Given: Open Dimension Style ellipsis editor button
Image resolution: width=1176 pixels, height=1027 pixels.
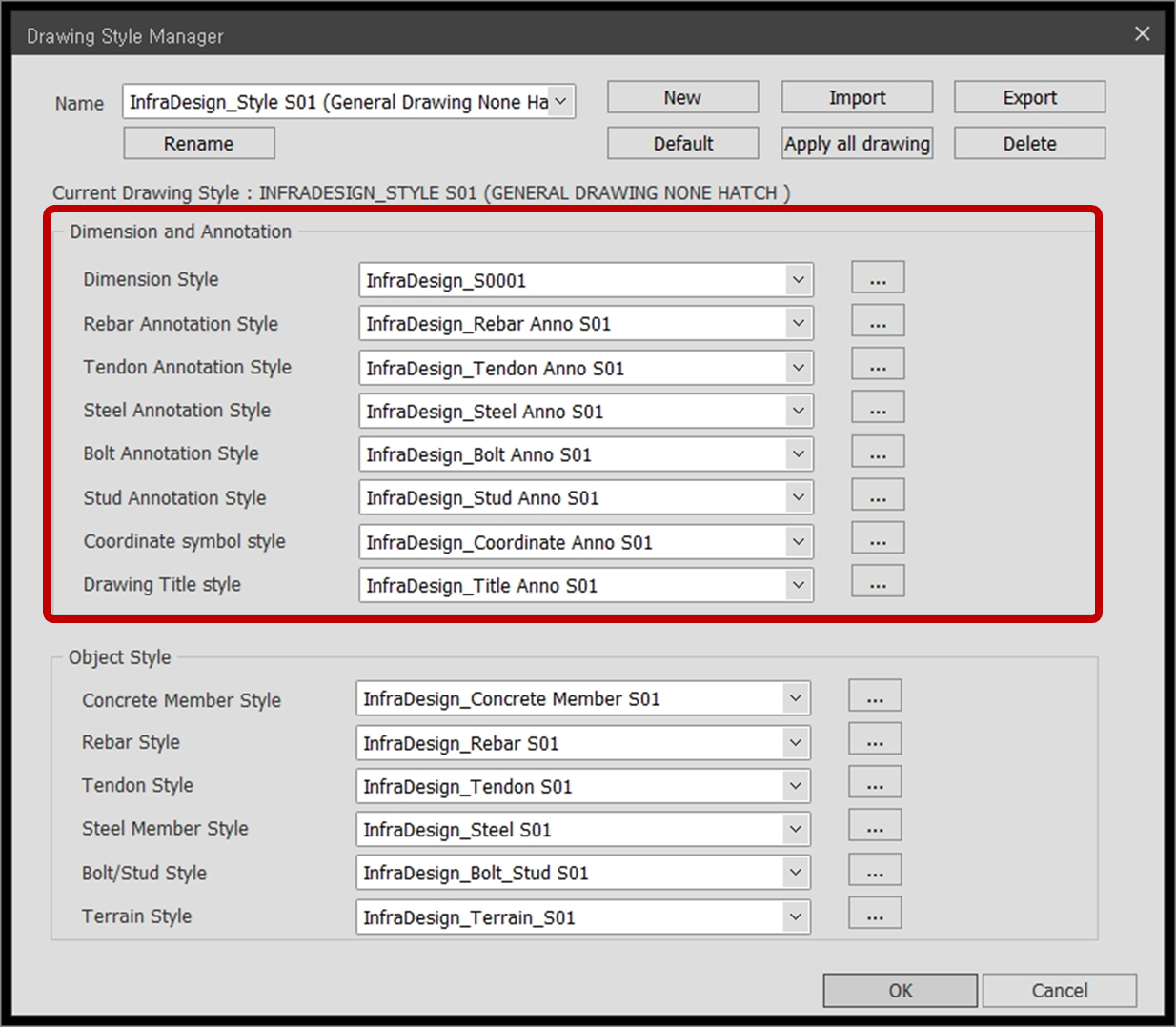Looking at the screenshot, I should pyautogui.click(x=878, y=277).
